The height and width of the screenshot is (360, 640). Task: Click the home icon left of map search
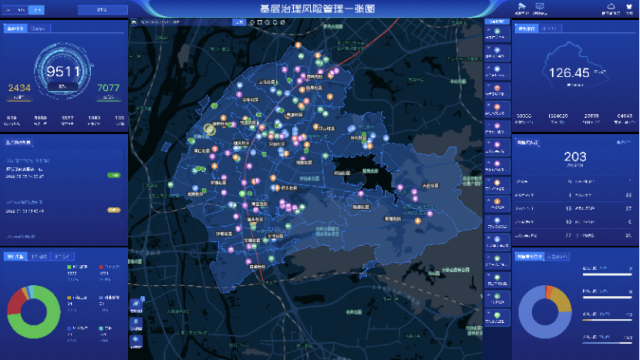point(134,22)
